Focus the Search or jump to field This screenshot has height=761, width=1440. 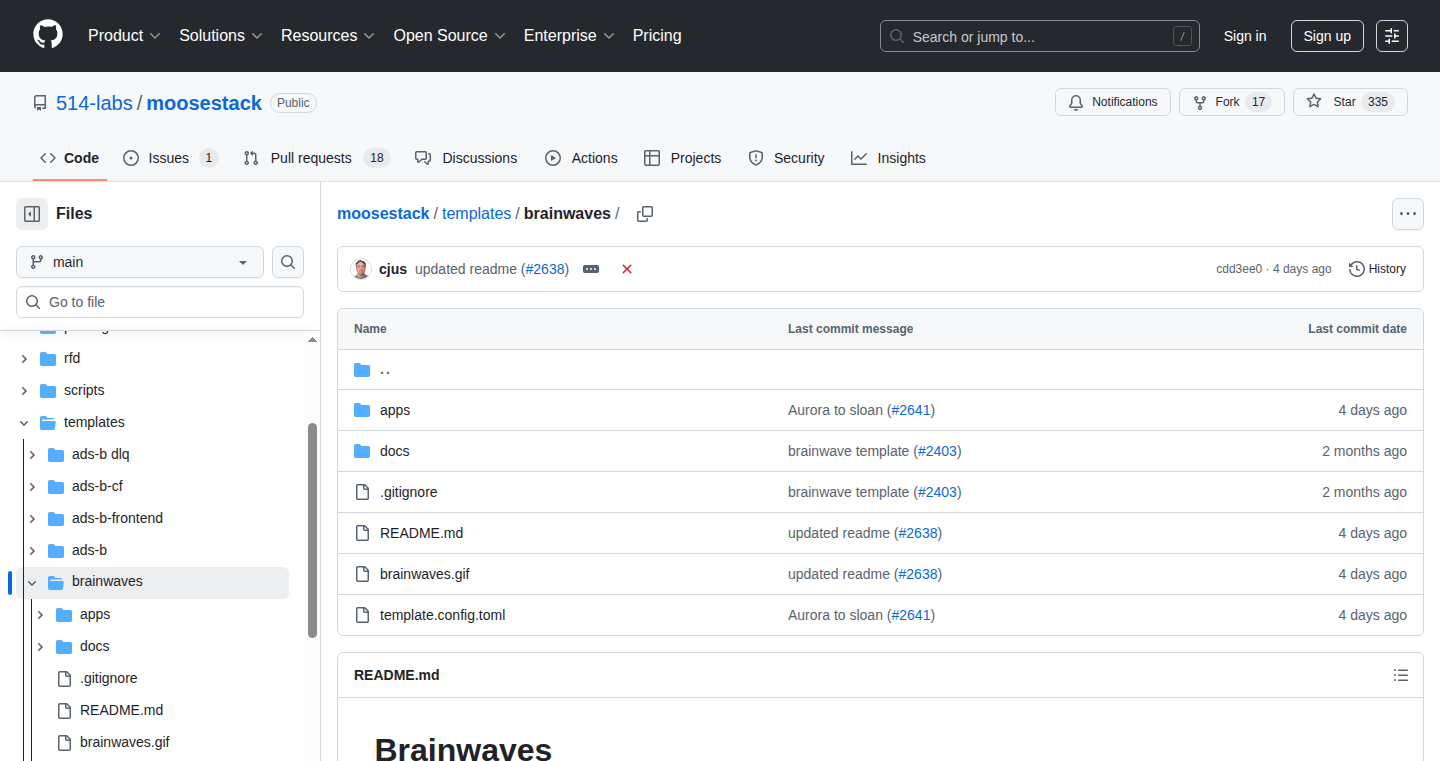click(1040, 36)
